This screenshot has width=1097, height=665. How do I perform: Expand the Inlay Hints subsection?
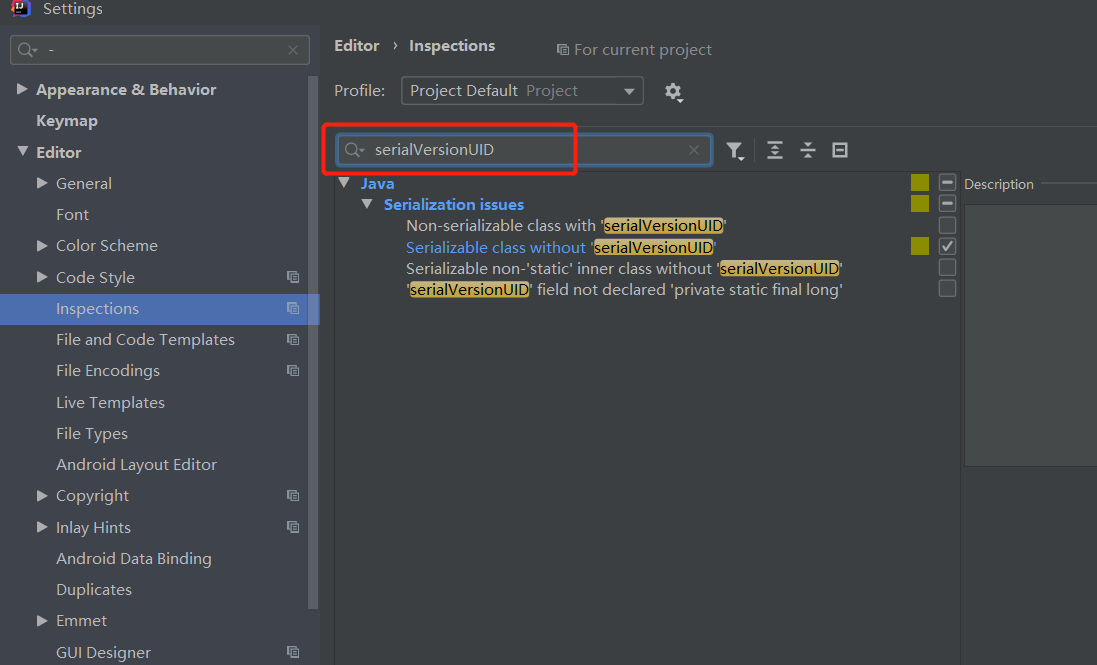42,527
